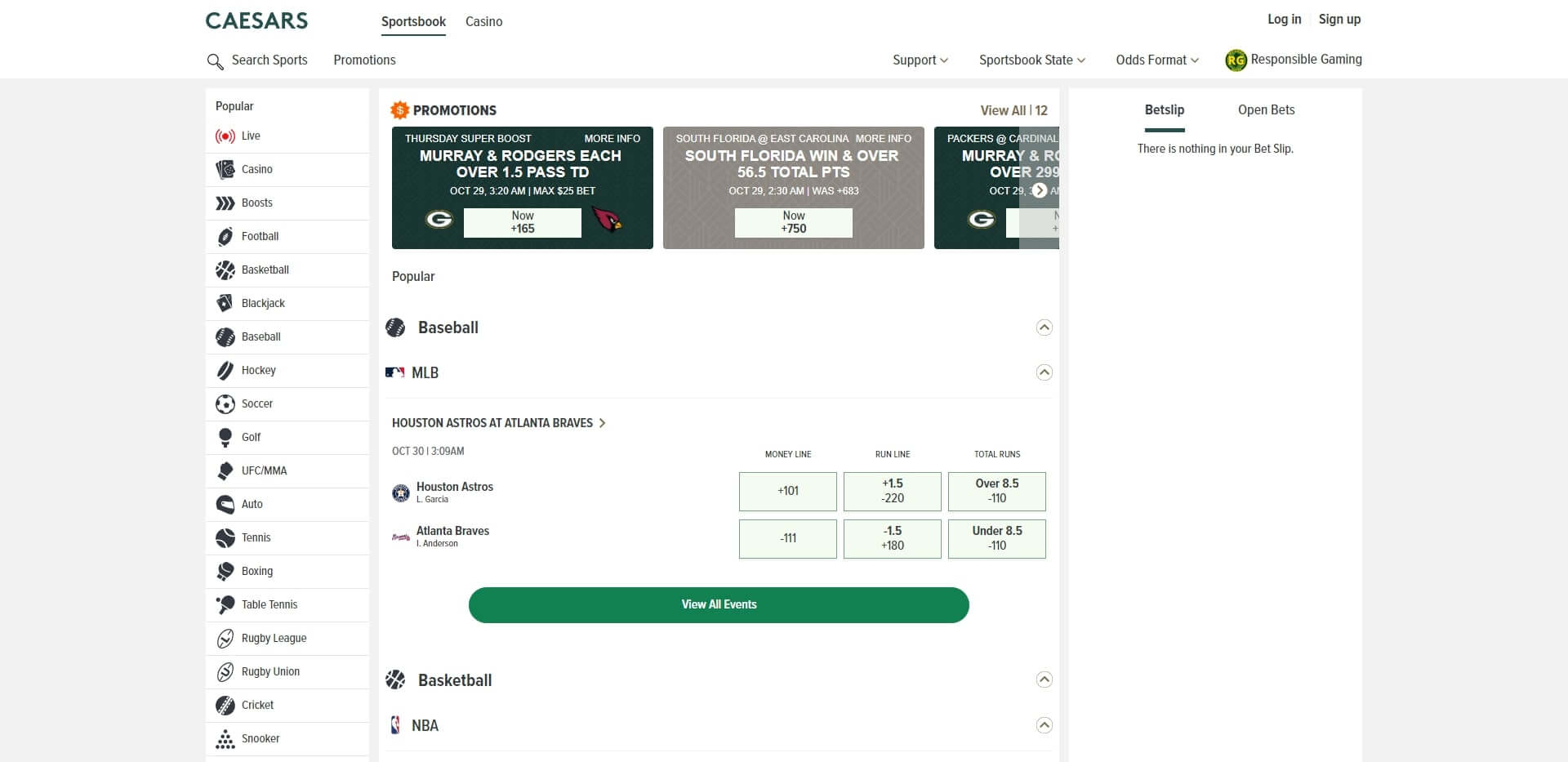1568x762 pixels.
Task: Open the Odds Format dropdown
Action: coord(1157,60)
